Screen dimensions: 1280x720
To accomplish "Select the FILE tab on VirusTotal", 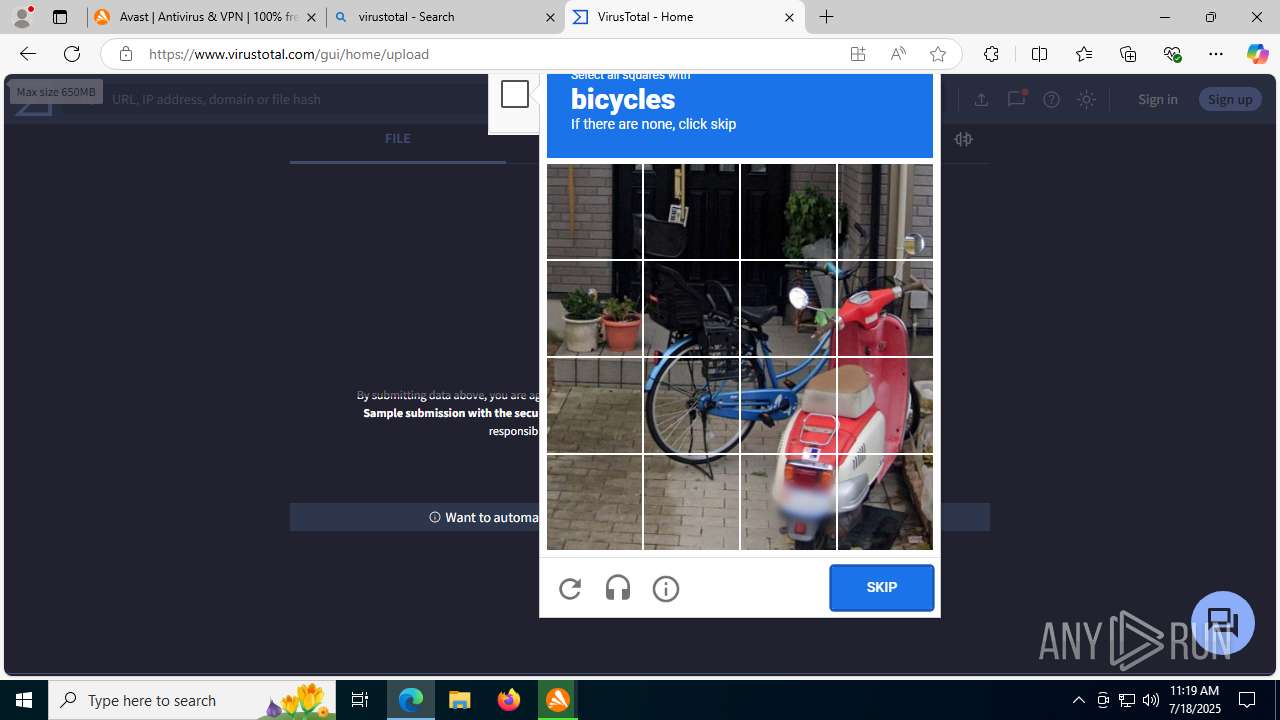I will point(397,139).
